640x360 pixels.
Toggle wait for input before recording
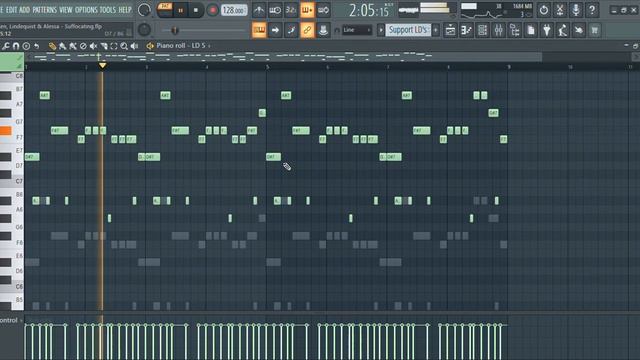pyautogui.click(x=275, y=10)
